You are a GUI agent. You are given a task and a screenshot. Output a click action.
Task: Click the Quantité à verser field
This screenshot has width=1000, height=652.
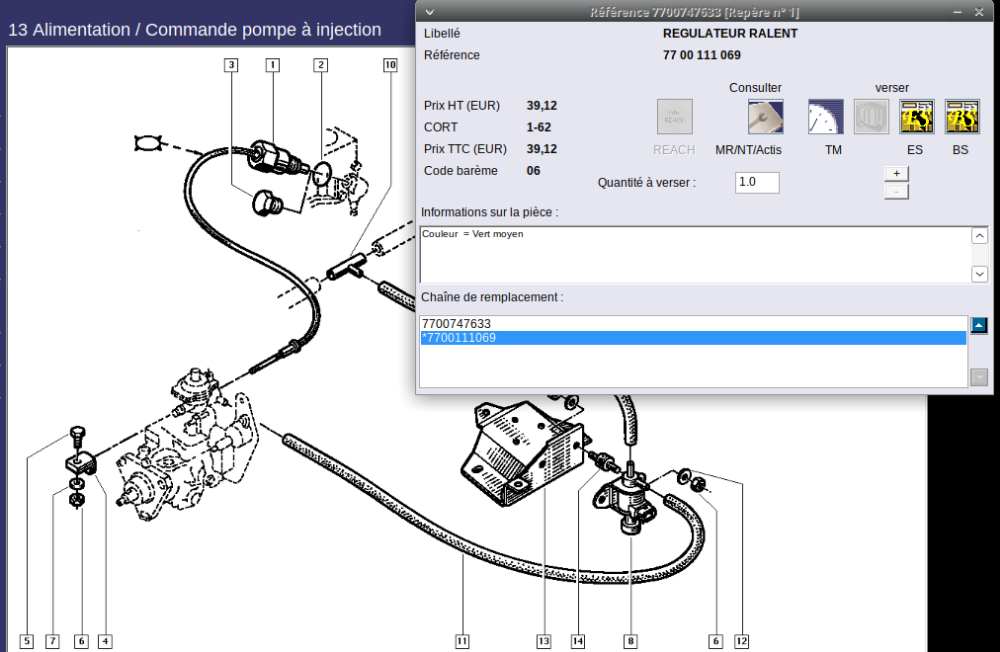[756, 183]
